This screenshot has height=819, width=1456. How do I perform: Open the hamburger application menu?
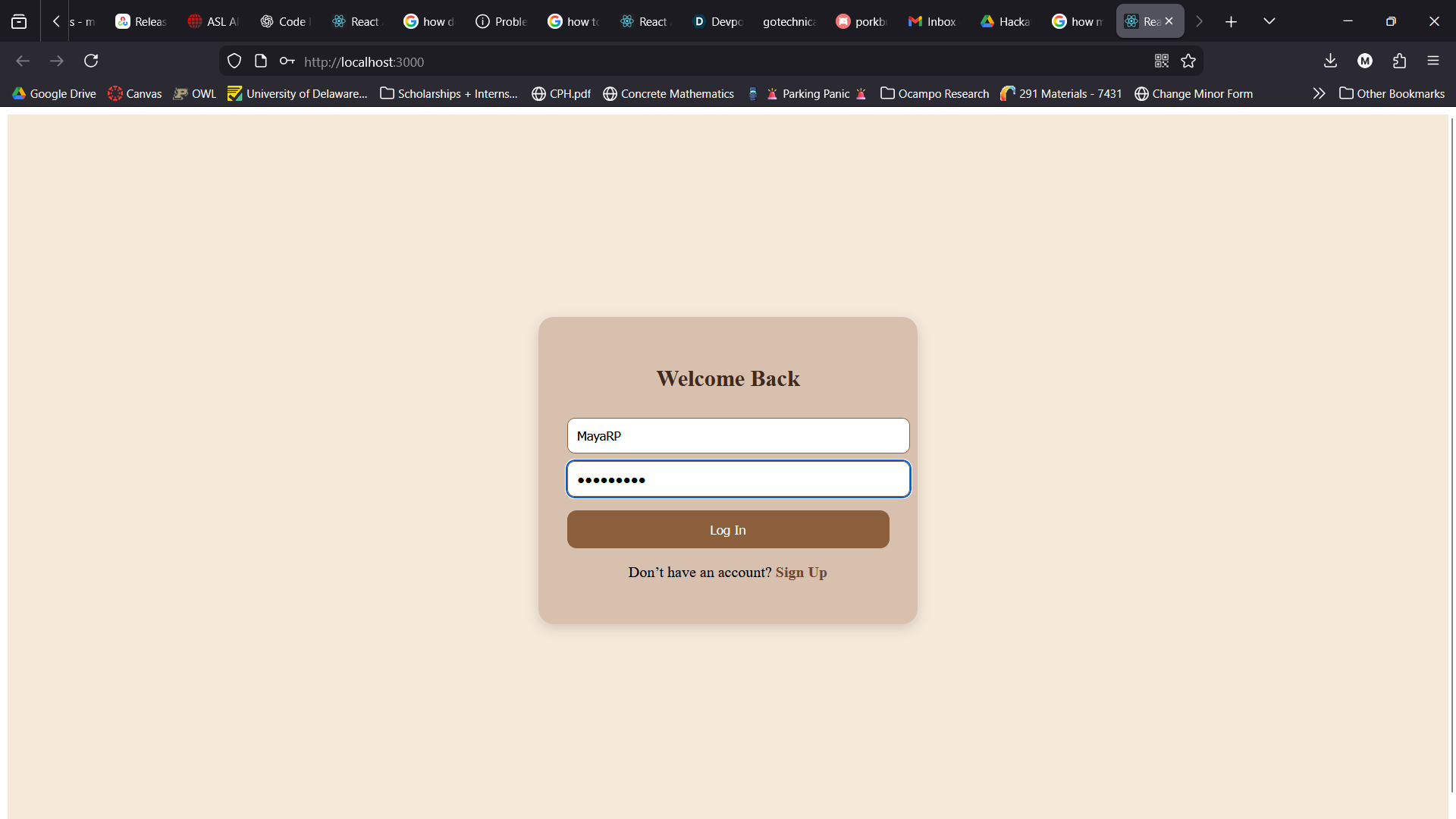(1432, 61)
